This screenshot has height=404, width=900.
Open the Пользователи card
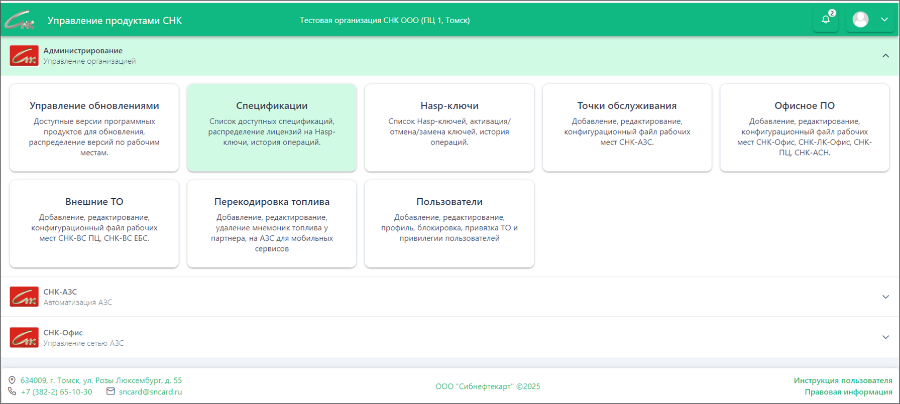point(449,224)
